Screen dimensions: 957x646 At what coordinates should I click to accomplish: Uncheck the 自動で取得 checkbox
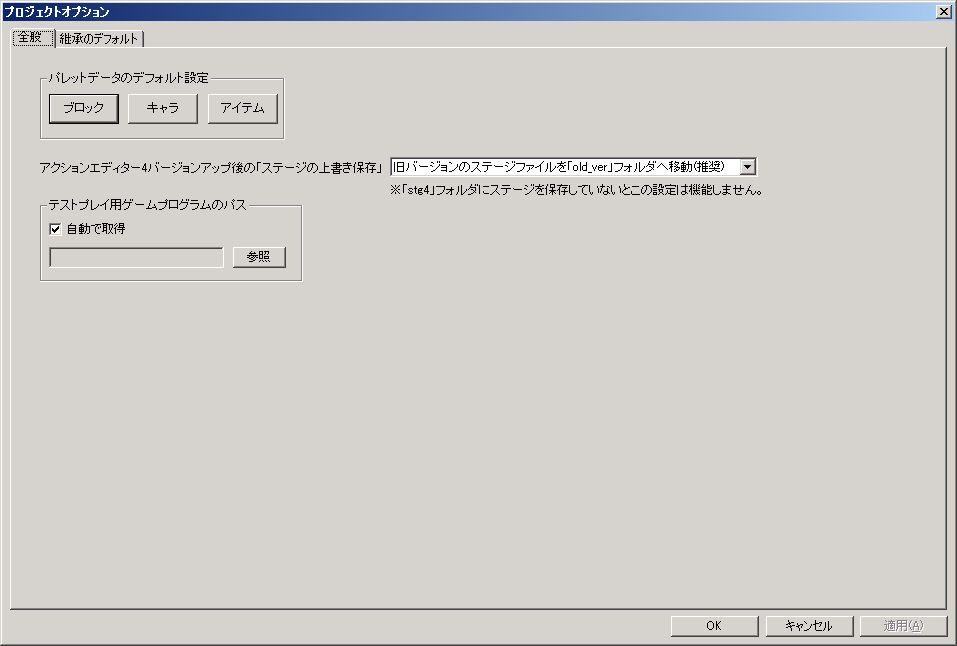(x=56, y=229)
